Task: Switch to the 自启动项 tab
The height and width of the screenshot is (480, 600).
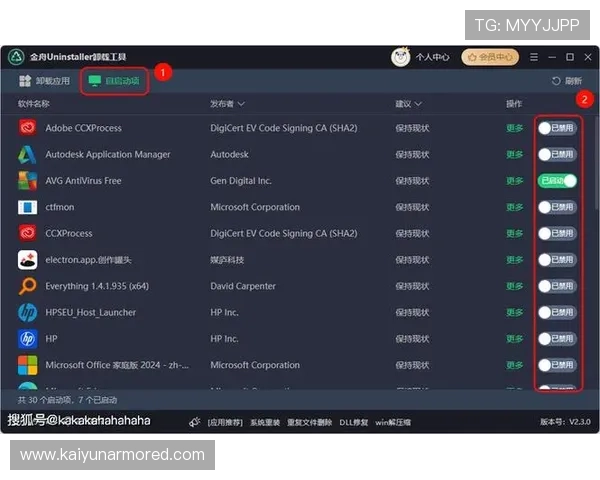Action: point(114,81)
